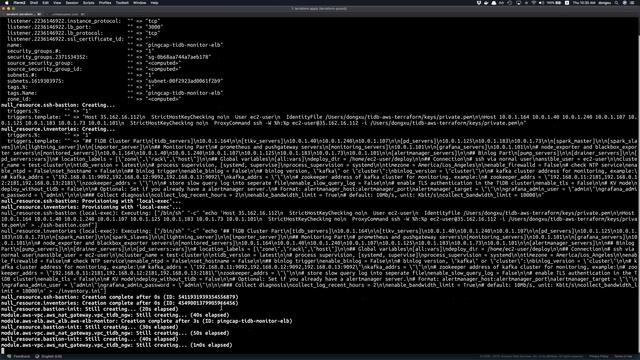
Task: Open the Bluetooth menu bar icon
Action: tap(527, 2)
